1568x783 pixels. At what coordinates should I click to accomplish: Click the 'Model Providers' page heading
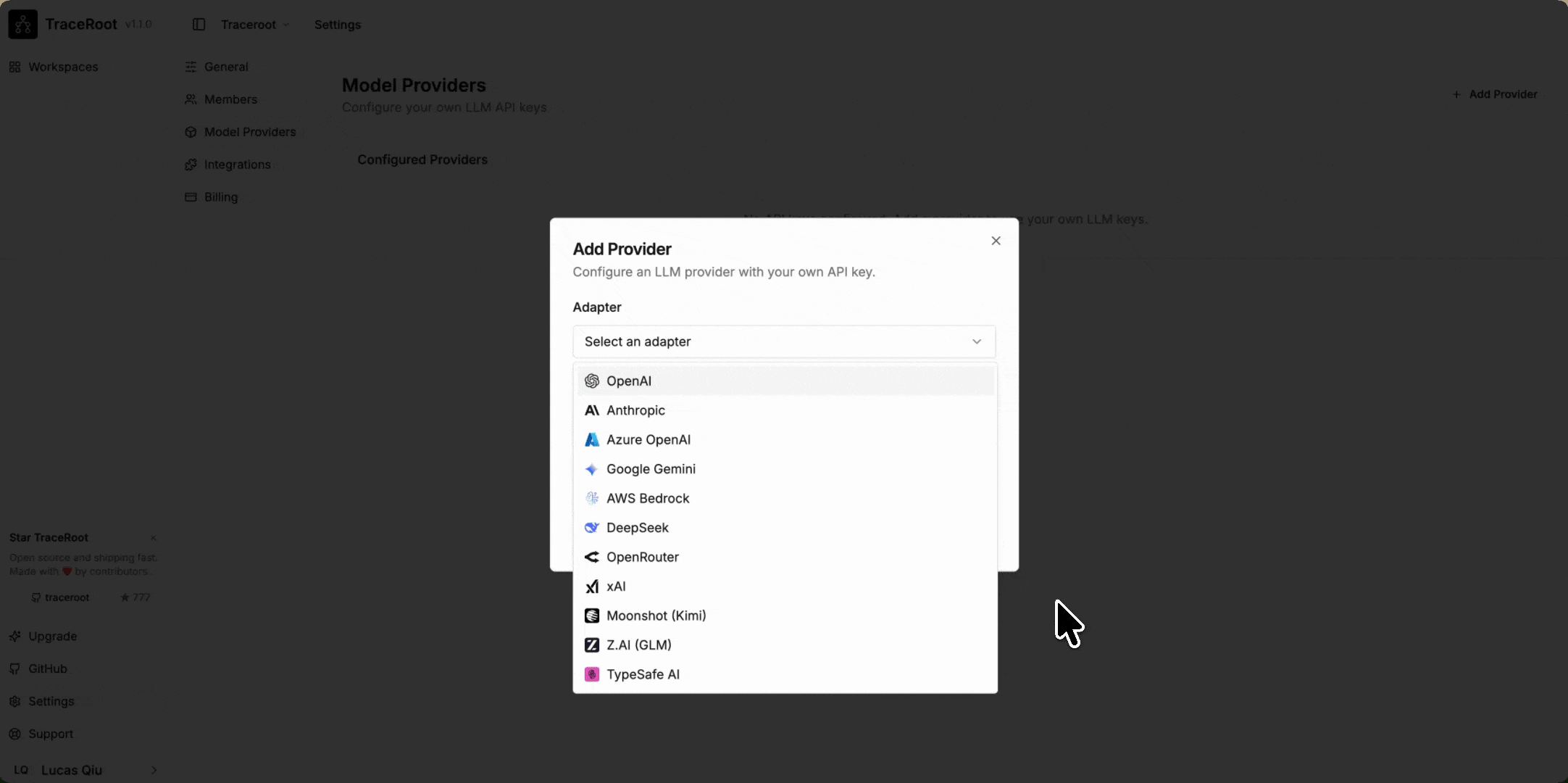414,85
